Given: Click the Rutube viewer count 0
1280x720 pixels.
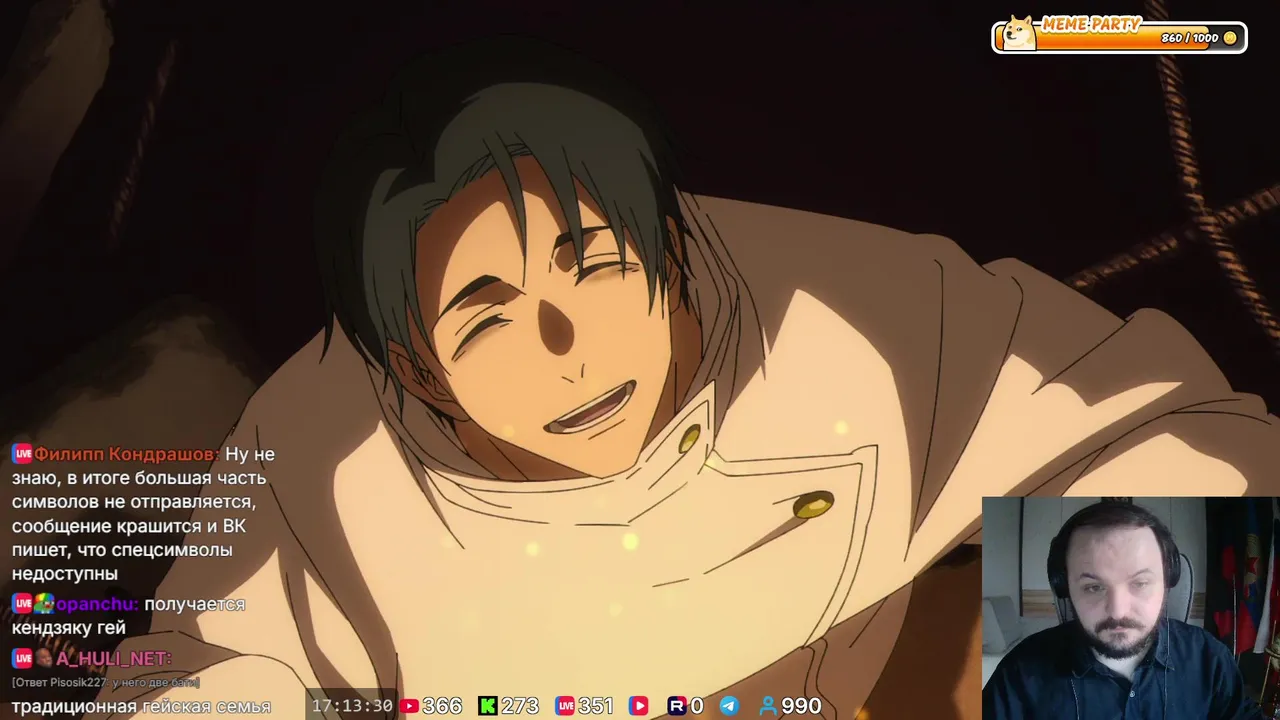Looking at the screenshot, I should coord(697,706).
